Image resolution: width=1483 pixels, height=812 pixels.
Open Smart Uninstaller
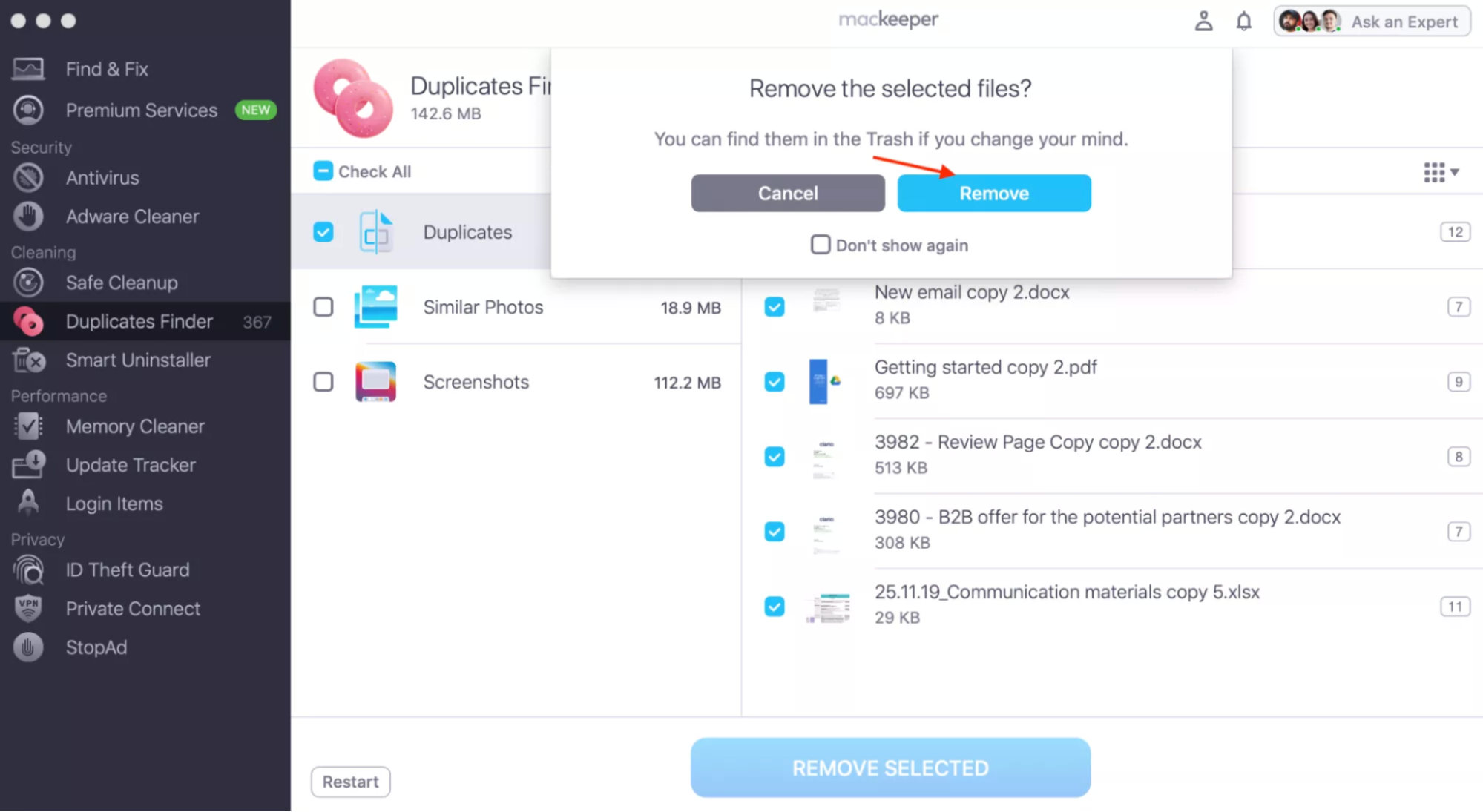tap(138, 360)
